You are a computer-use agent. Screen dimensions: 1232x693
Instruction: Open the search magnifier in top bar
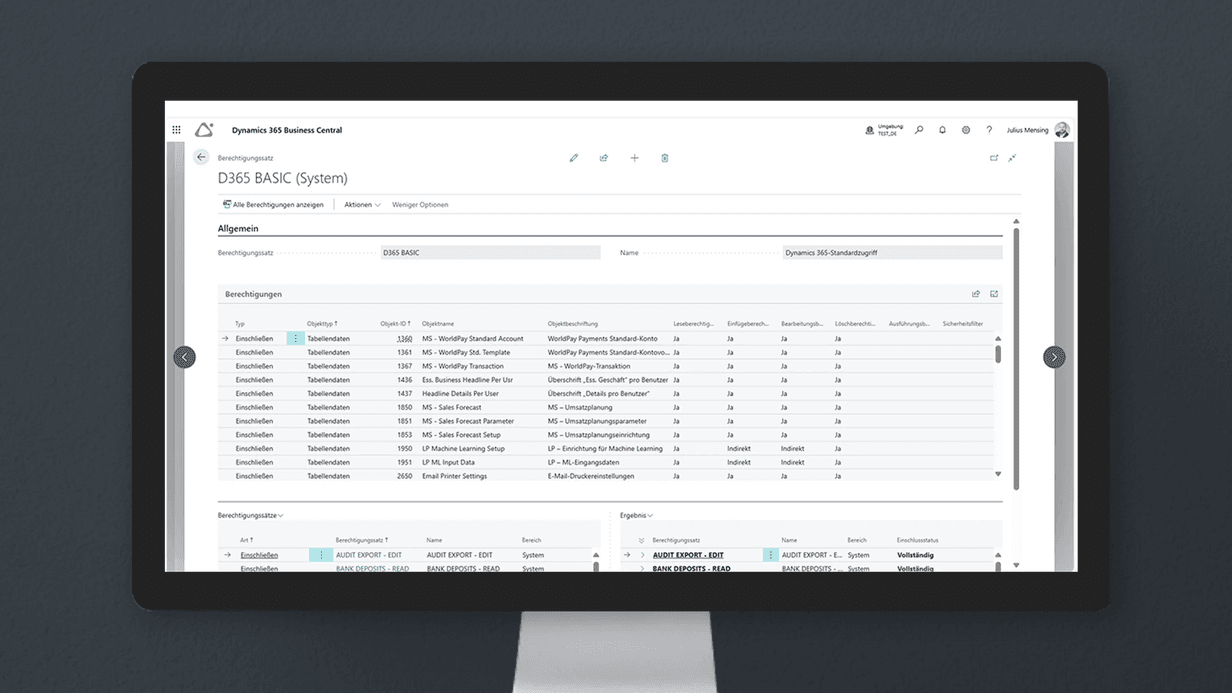[x=919, y=130]
